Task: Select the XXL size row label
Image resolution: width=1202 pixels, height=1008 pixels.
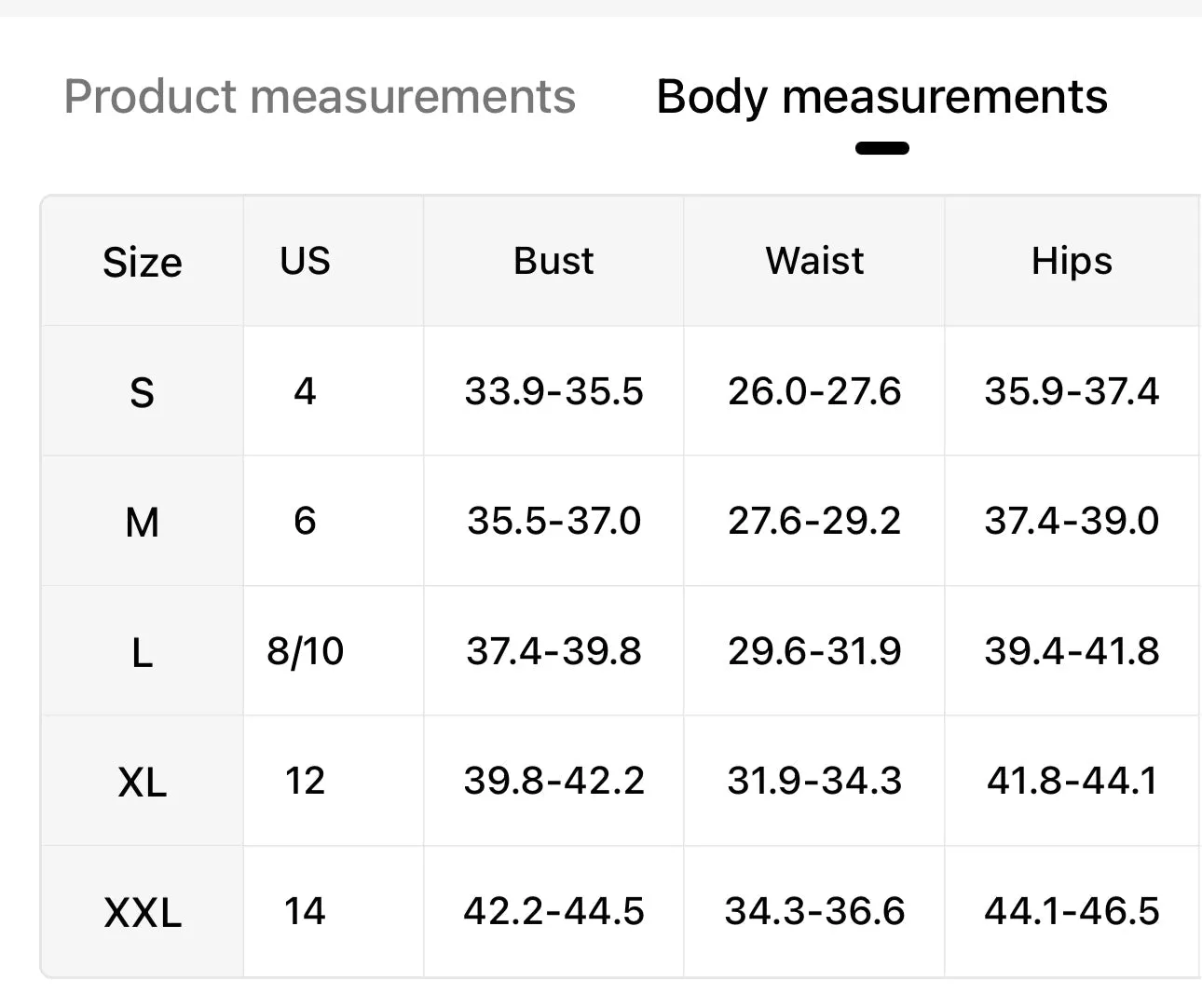Action: click(x=143, y=912)
